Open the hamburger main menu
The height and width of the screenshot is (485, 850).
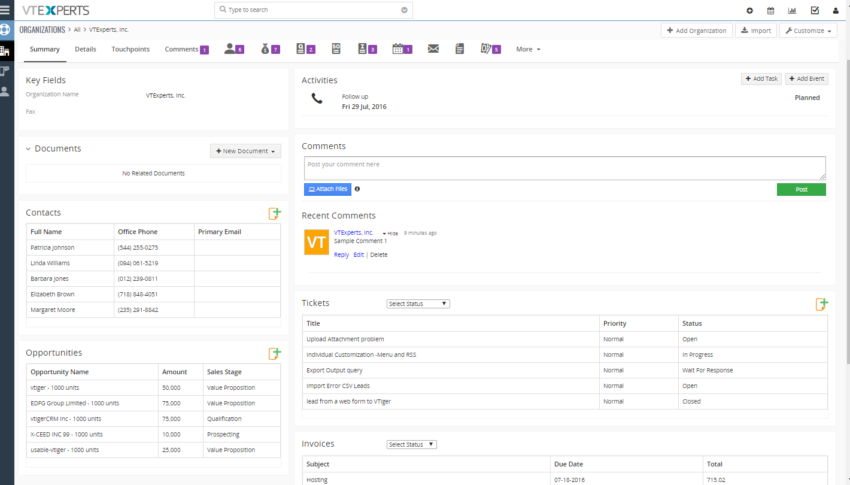pyautogui.click(x=5, y=10)
